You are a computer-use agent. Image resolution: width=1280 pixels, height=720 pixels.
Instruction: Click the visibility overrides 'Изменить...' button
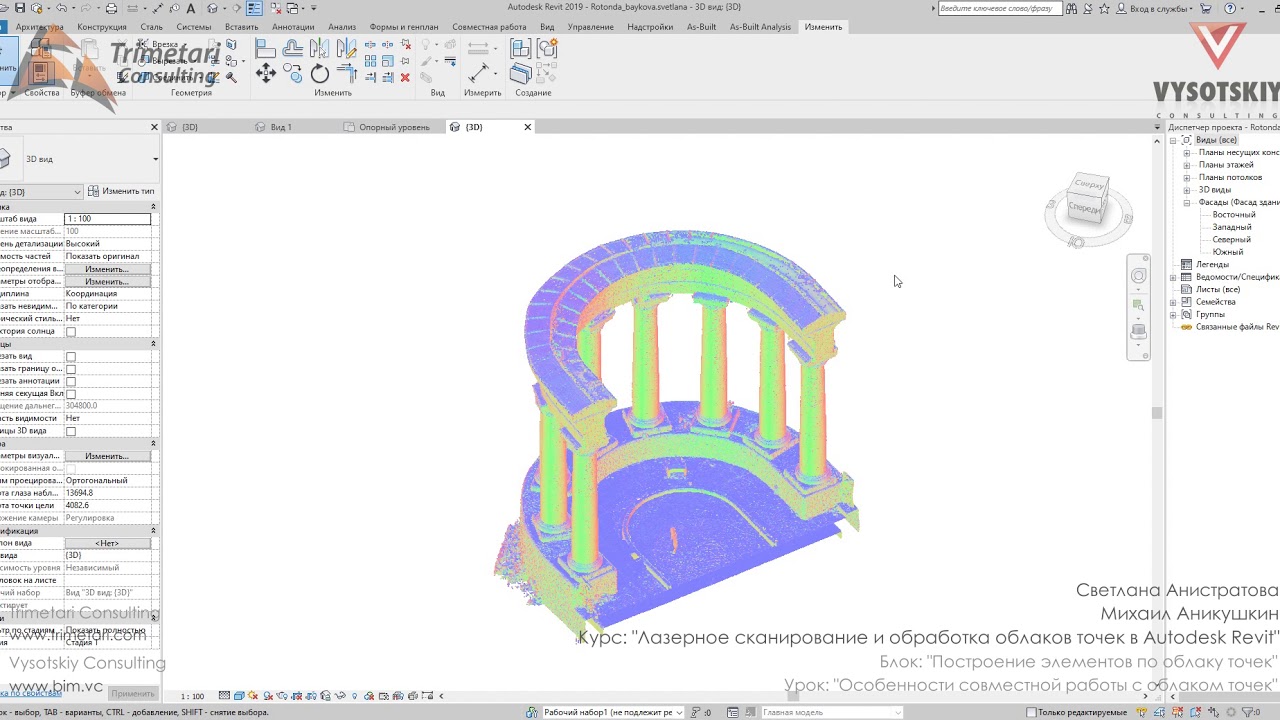tap(107, 269)
